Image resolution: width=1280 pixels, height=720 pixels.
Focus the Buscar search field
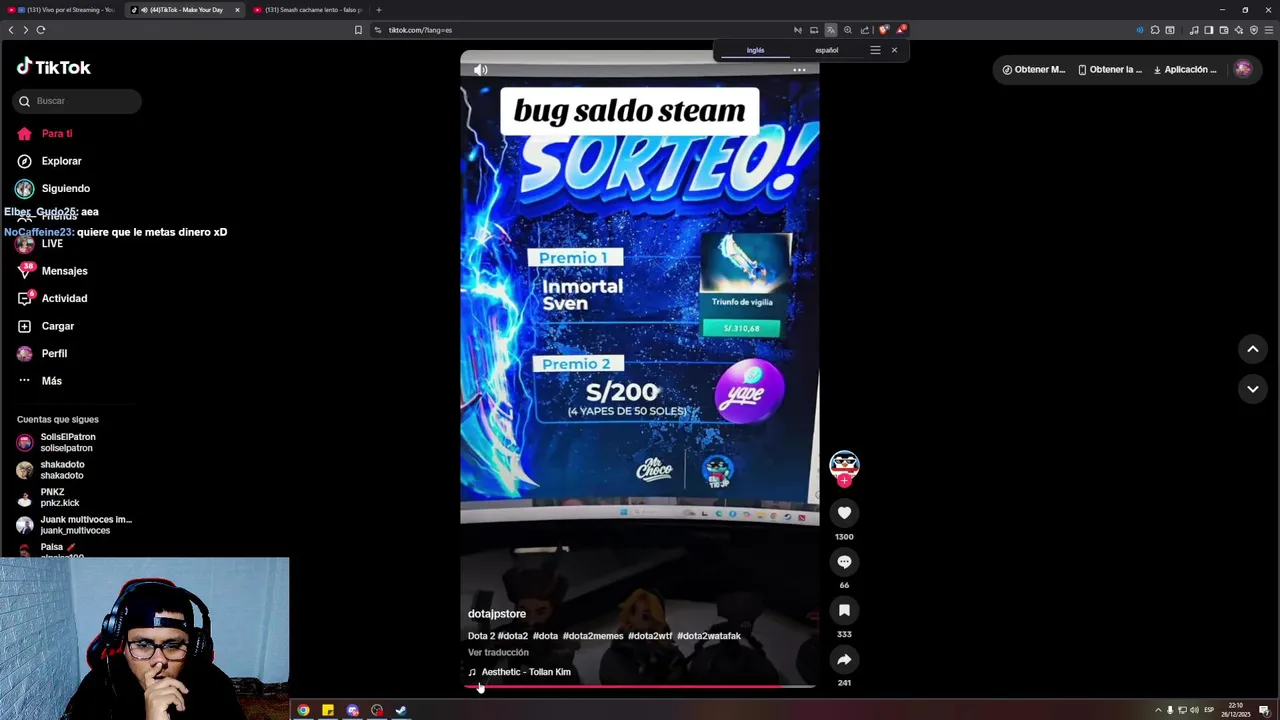[77, 101]
